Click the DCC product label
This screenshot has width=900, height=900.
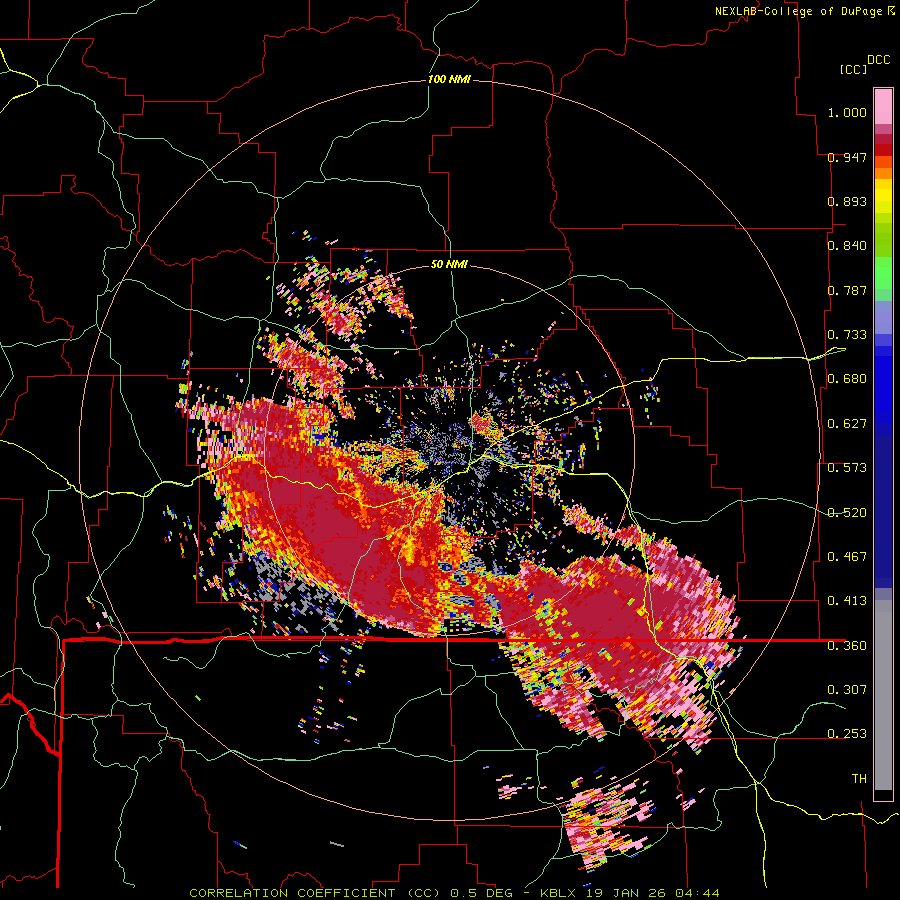click(879, 60)
